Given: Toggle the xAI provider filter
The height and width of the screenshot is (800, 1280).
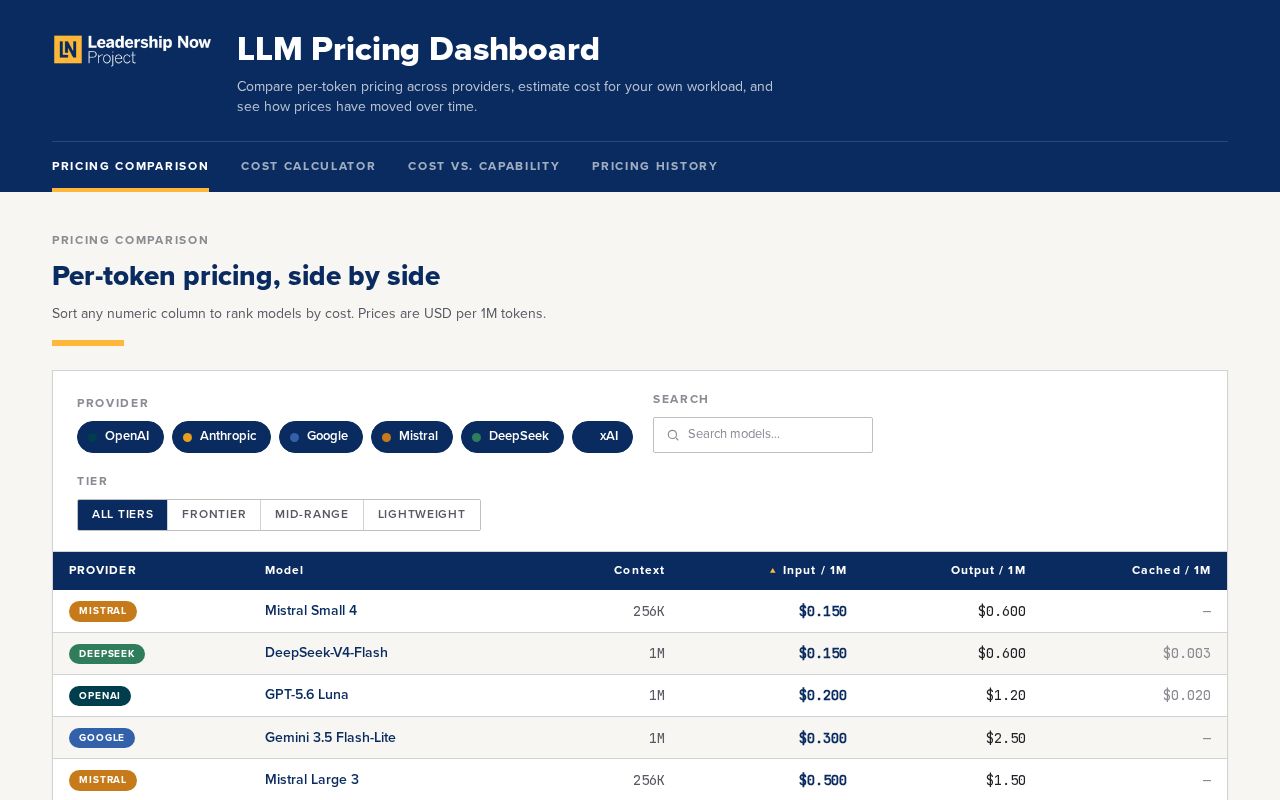Looking at the screenshot, I should pos(602,437).
